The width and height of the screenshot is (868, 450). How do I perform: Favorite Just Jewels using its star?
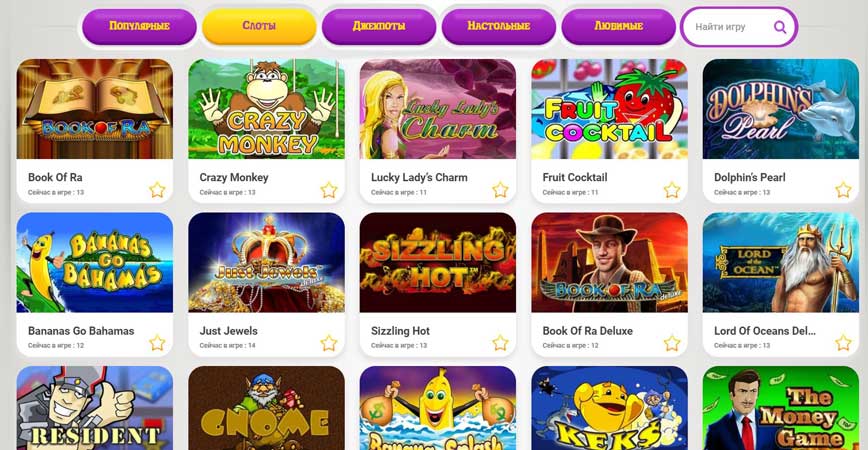329,343
